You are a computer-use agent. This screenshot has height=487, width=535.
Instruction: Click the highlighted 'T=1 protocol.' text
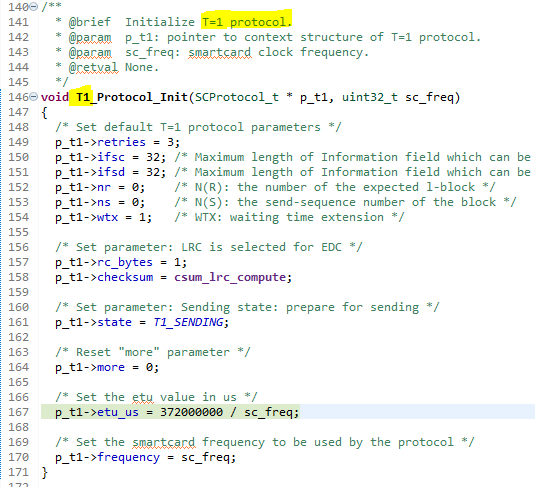coord(247,22)
